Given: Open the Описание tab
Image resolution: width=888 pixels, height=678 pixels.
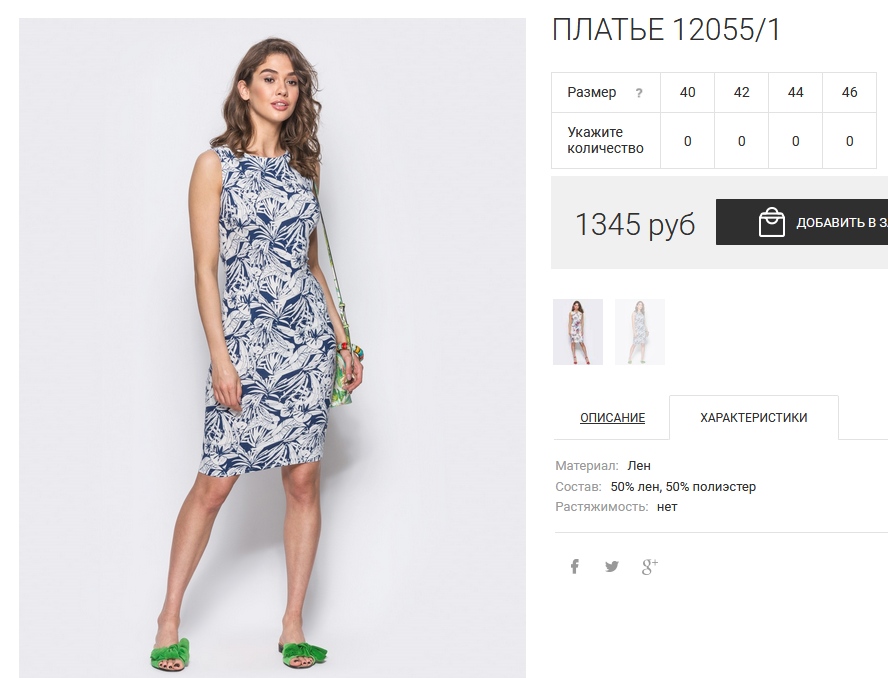Looking at the screenshot, I should [612, 417].
